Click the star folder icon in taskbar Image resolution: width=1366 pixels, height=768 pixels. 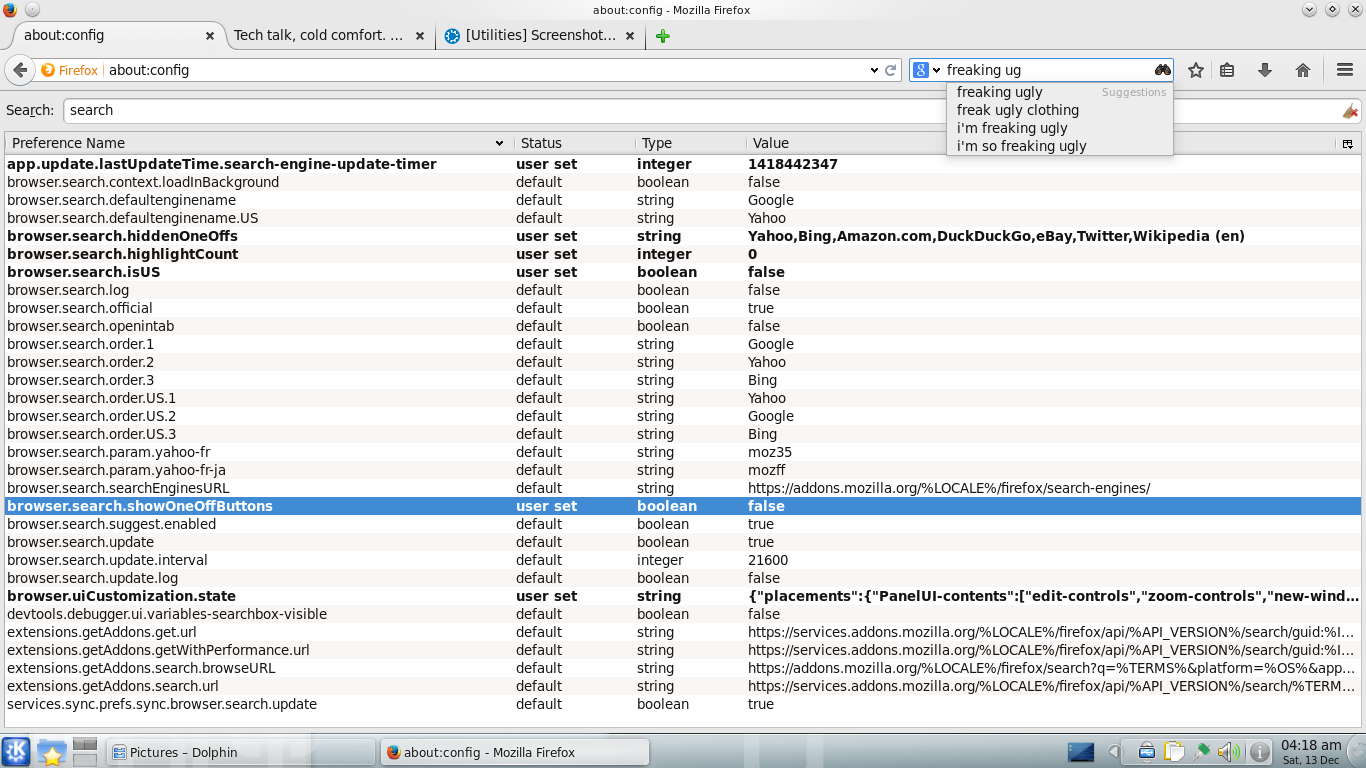[x=51, y=751]
